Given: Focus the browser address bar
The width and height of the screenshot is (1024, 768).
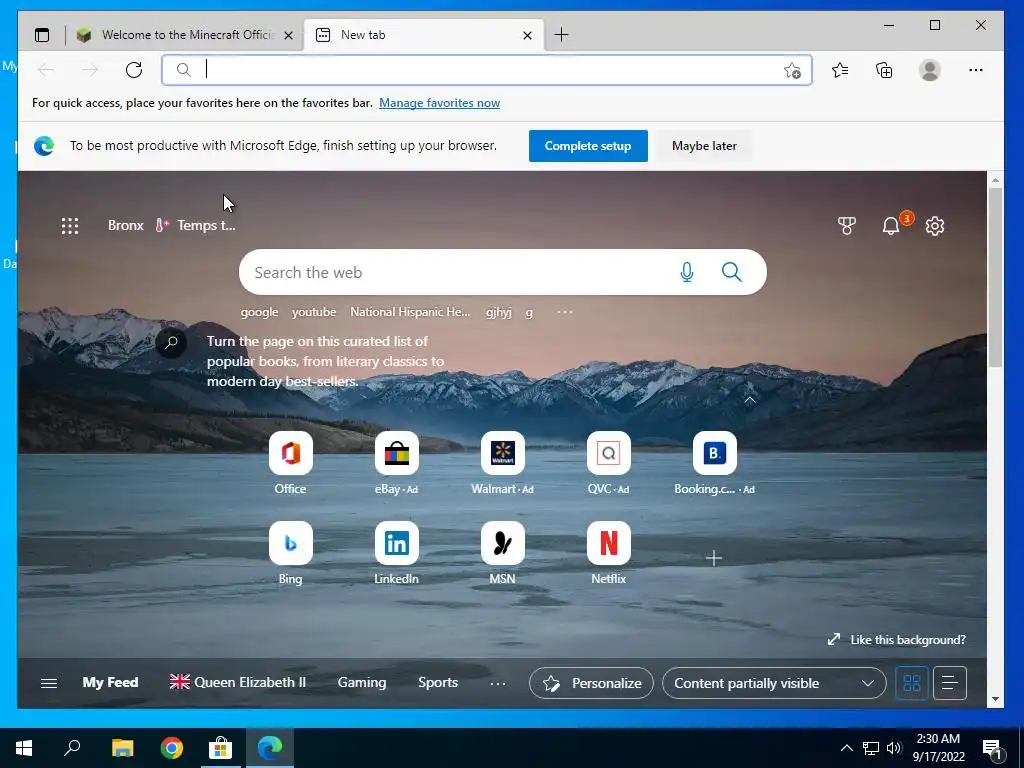Looking at the screenshot, I should point(487,70).
